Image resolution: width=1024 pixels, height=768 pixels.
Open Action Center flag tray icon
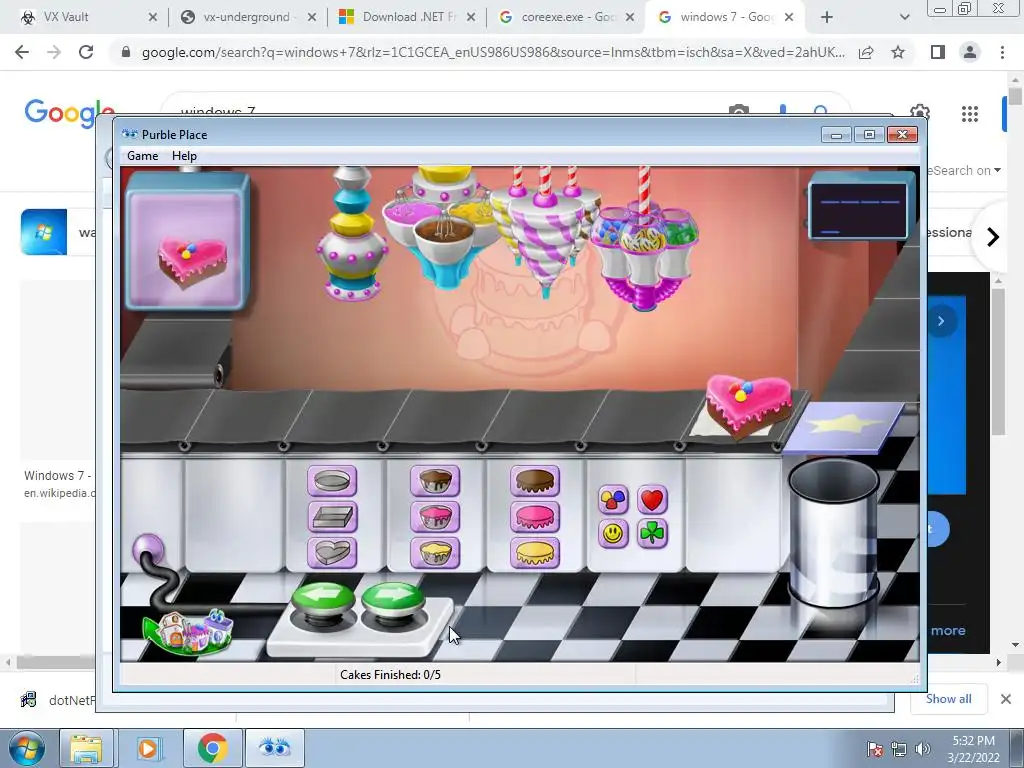(x=874, y=749)
